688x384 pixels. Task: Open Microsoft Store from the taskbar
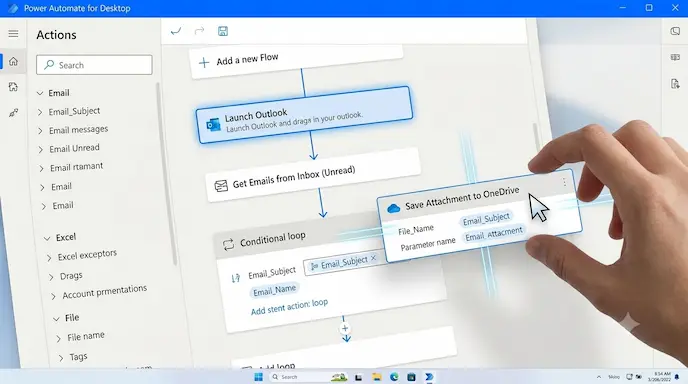[x=411, y=377]
